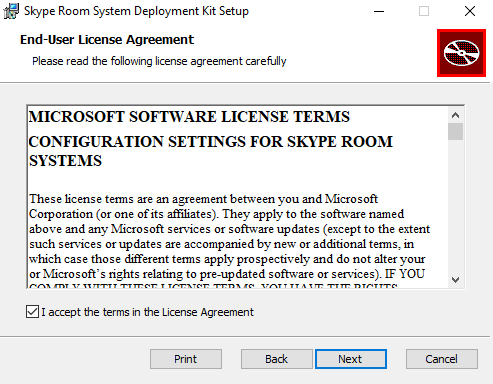
Task: Click the scrollbar track below the thumb
Action: 455,206
